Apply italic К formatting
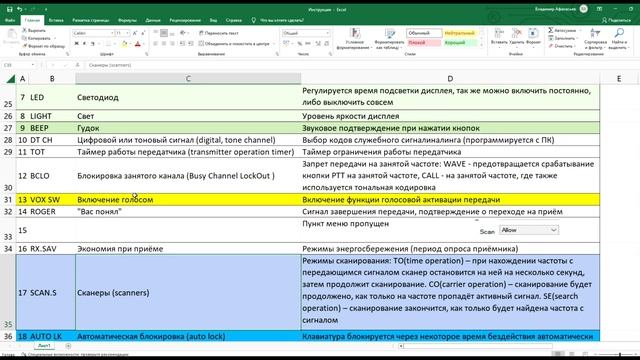 (84, 44)
